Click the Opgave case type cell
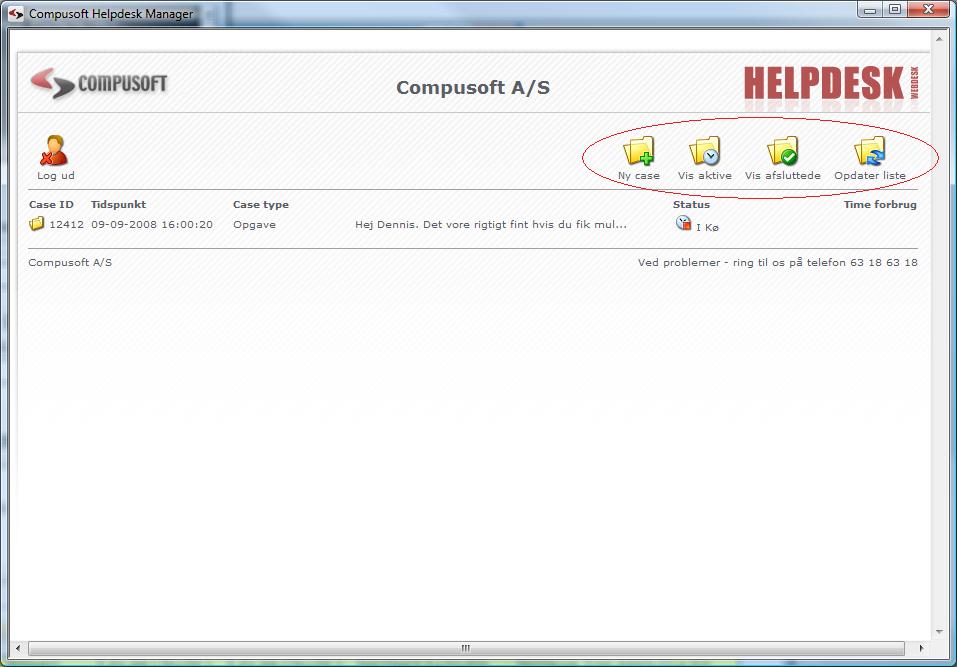 tap(254, 225)
